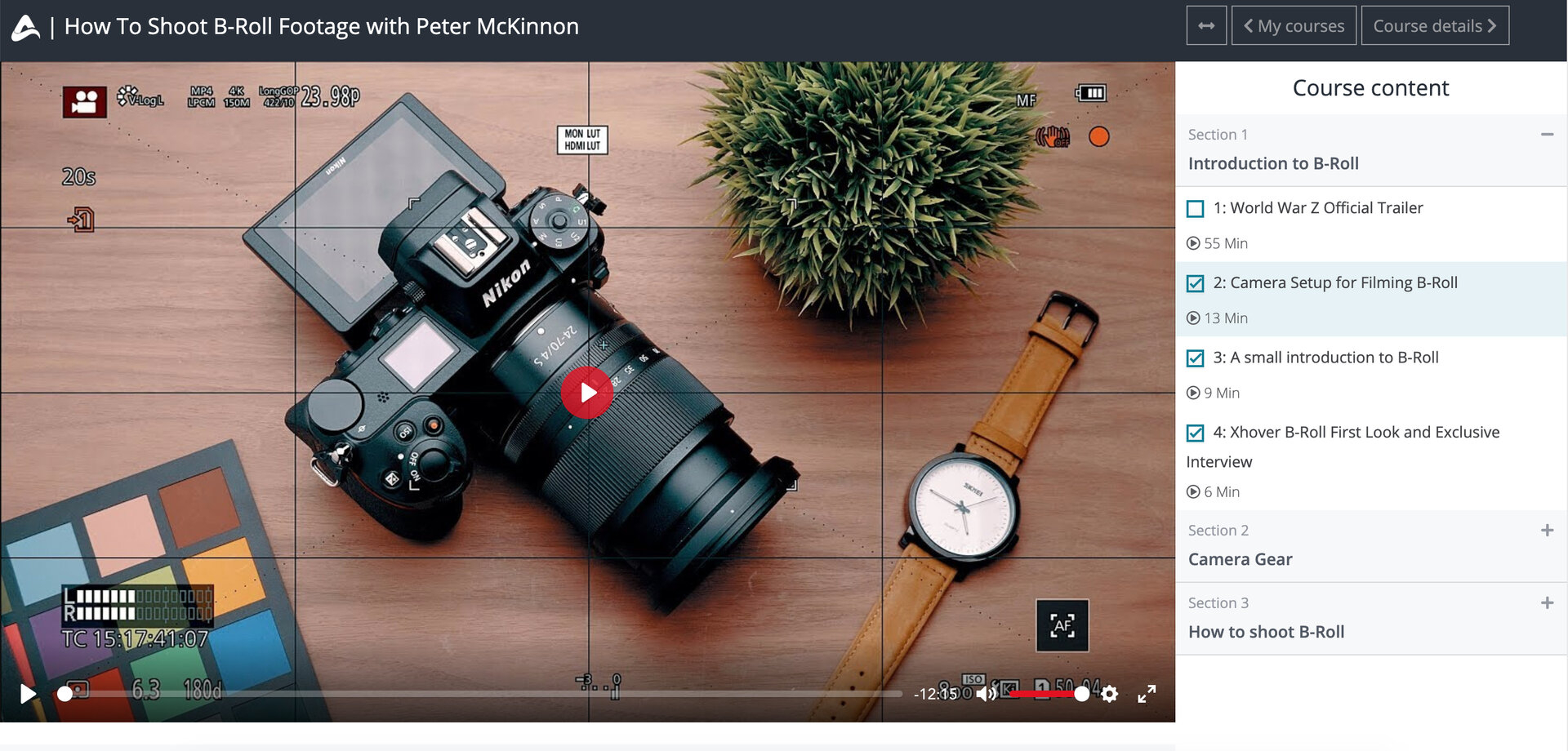Mute the video with speaker icon

(x=986, y=694)
